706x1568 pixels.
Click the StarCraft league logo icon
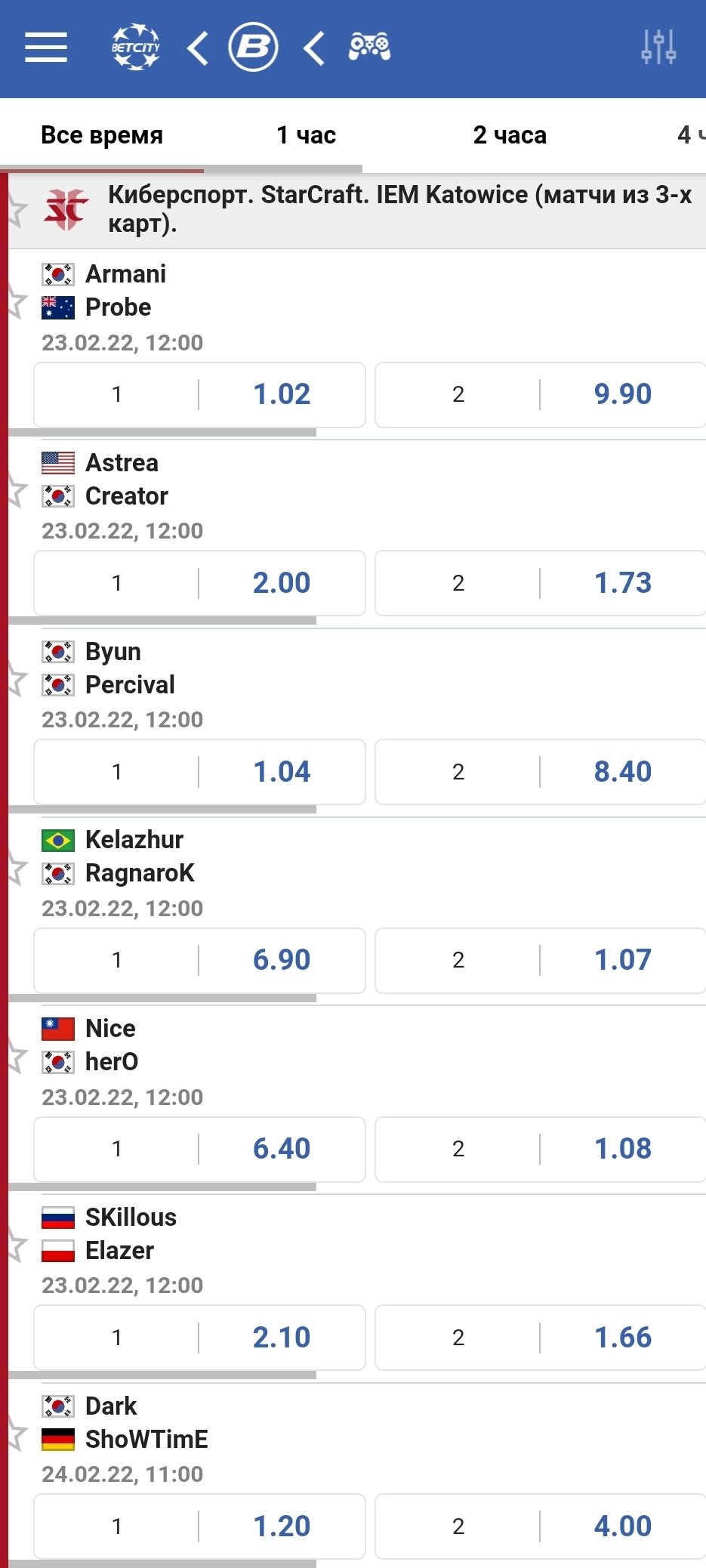(x=66, y=209)
